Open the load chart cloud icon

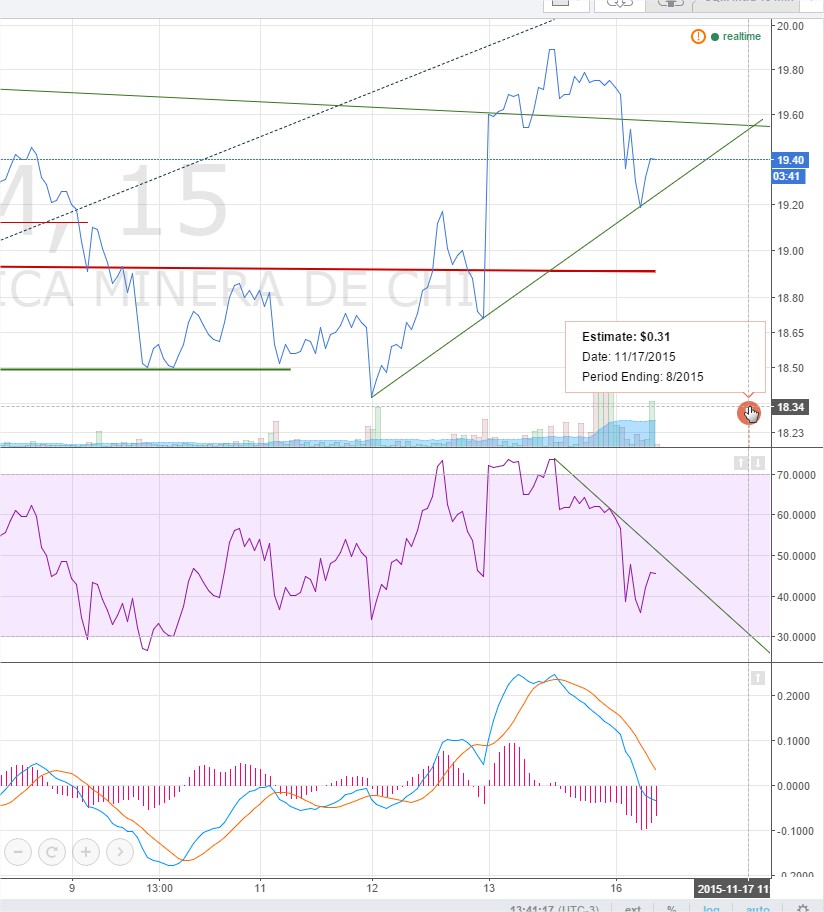619,3
